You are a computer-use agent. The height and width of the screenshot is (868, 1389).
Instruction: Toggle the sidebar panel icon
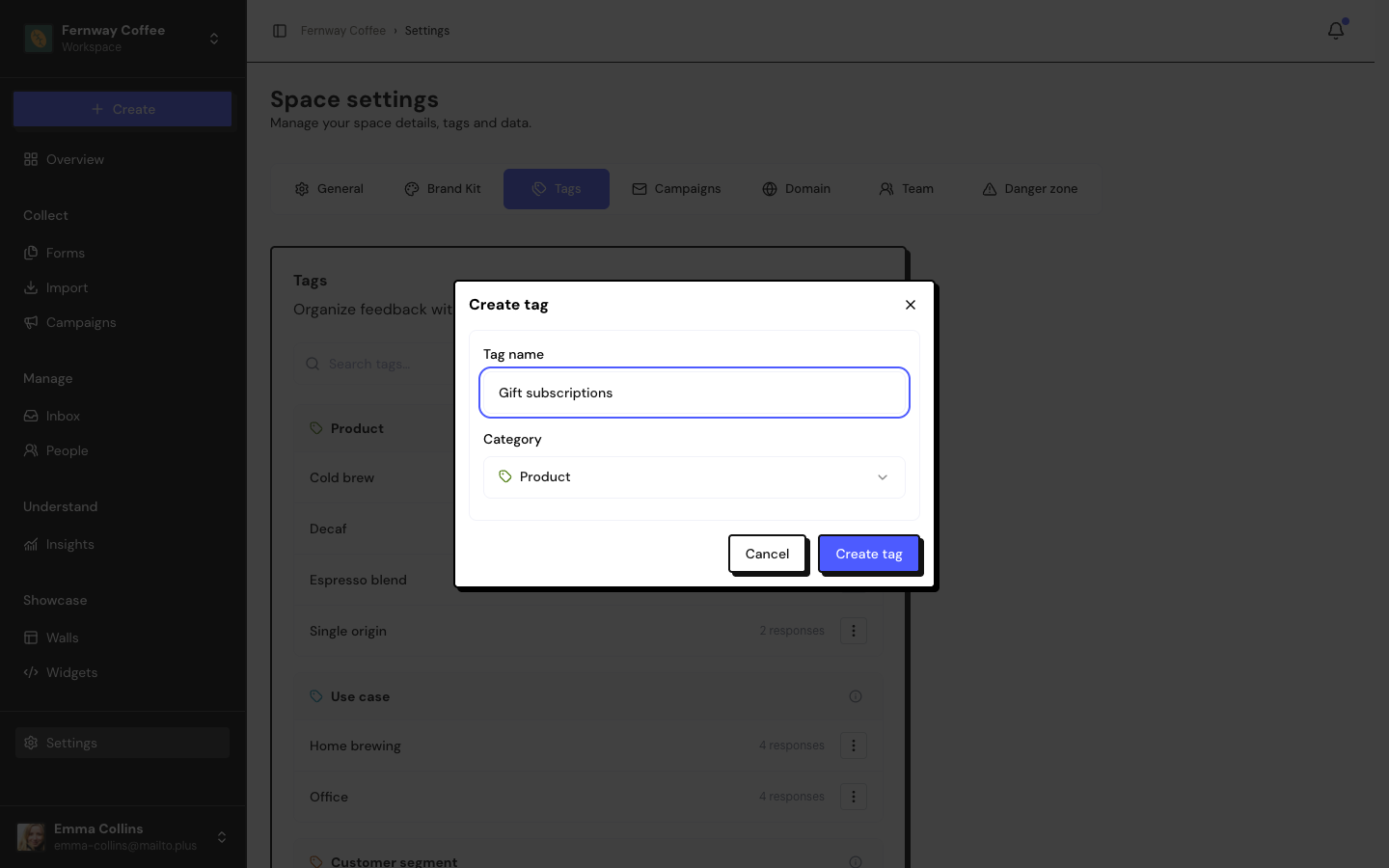280,31
